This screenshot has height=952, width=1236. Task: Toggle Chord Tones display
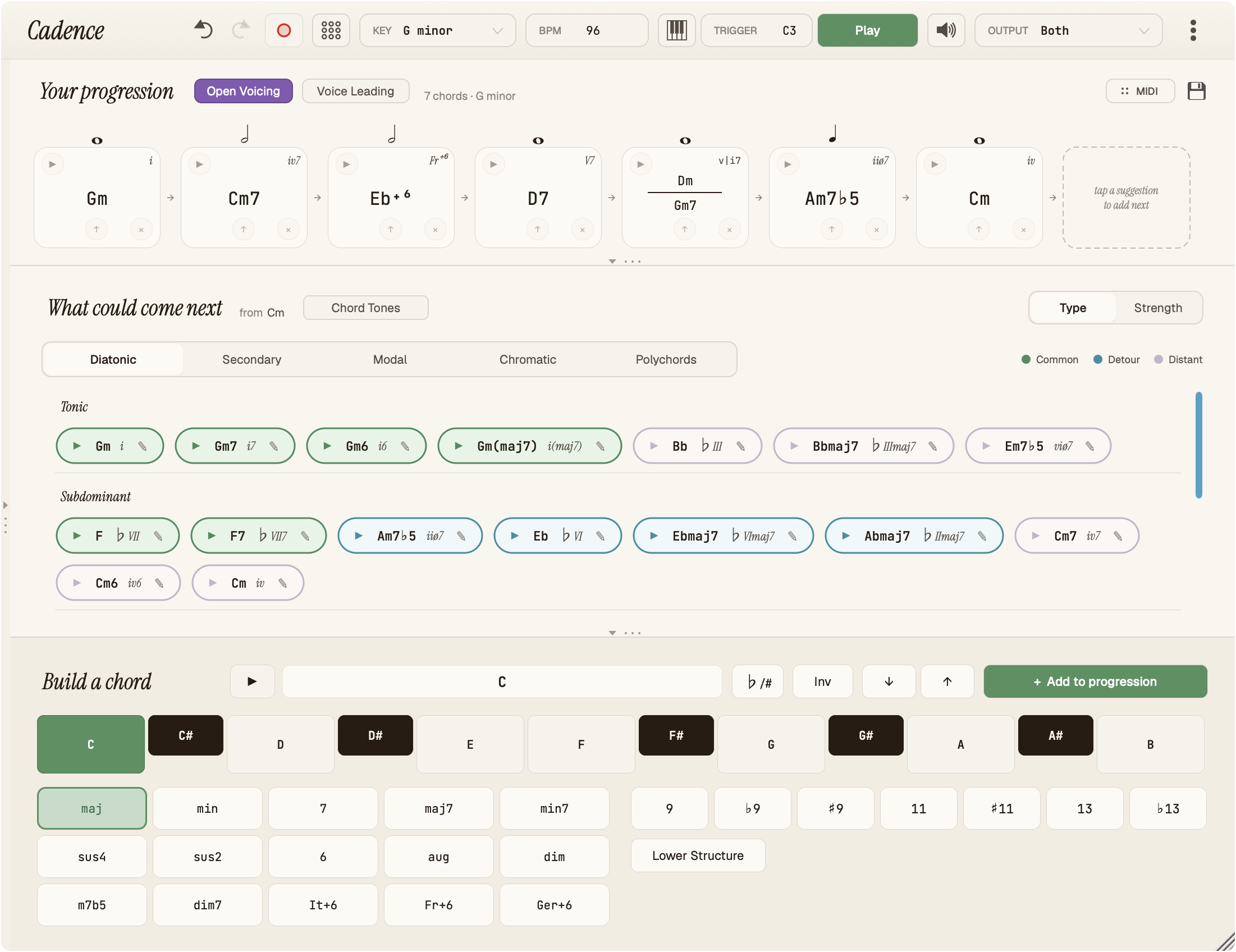click(x=365, y=308)
